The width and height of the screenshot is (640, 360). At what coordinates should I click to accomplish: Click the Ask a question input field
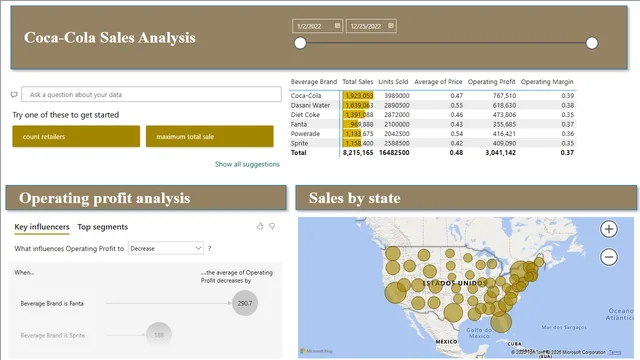point(151,94)
